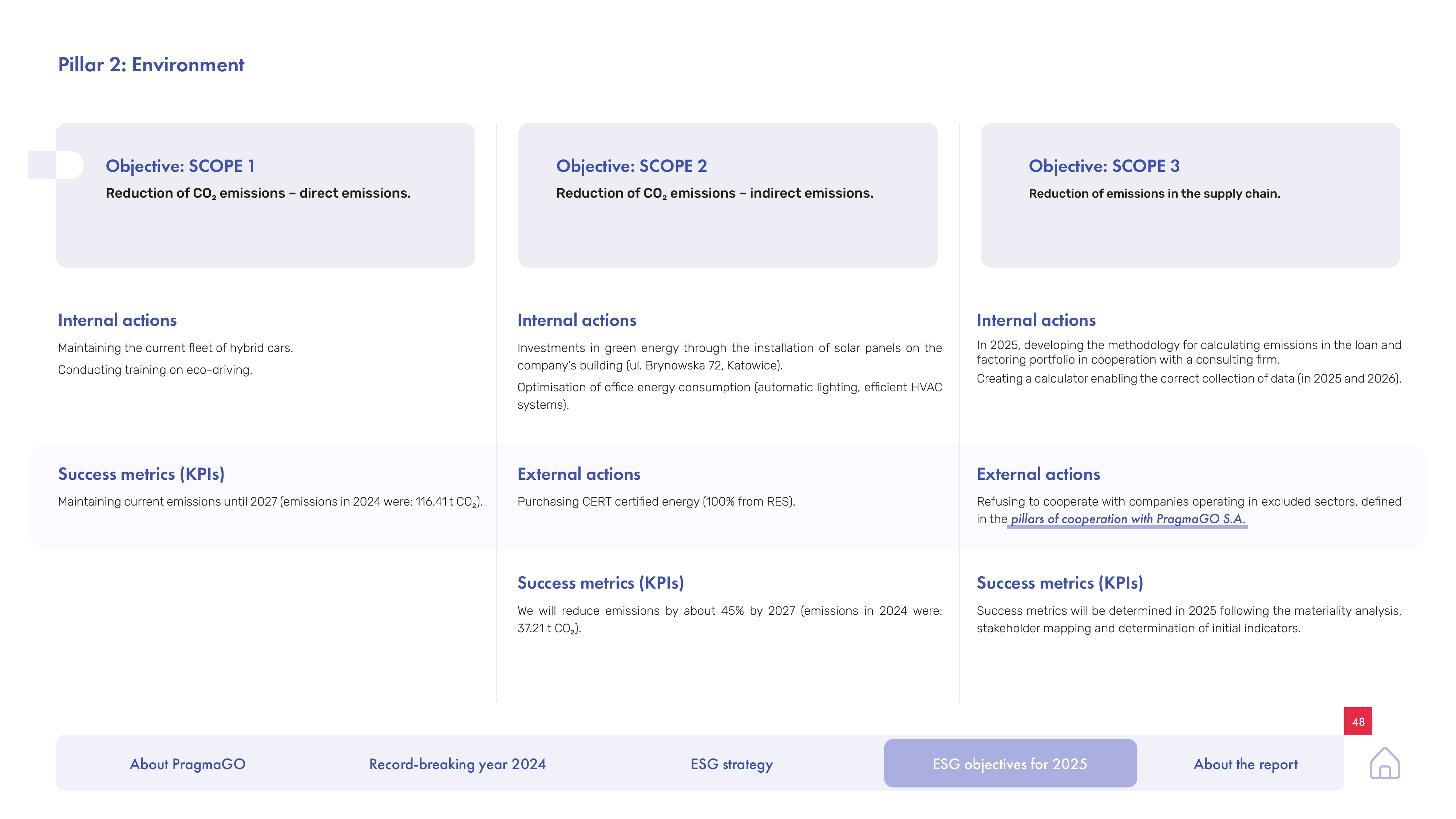Screen dimensions: 1456x819
Task: Select ESG objectives for 2025 tab
Action: pyautogui.click(x=1010, y=764)
